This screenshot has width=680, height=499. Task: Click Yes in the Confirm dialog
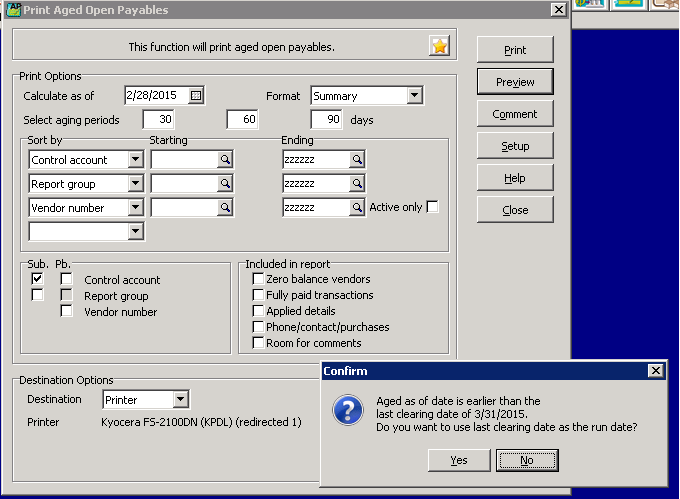point(459,460)
